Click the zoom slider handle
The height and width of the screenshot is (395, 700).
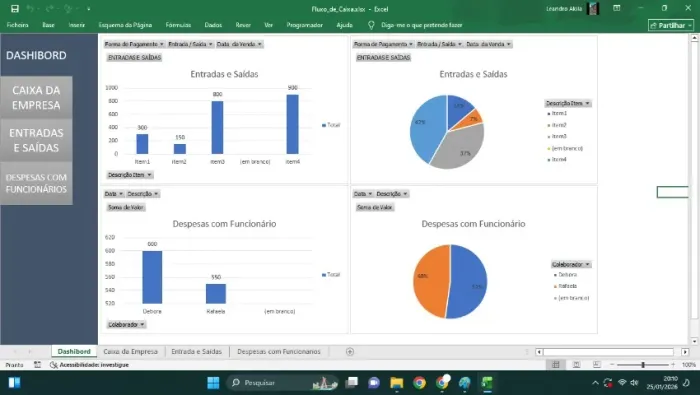tap(643, 365)
